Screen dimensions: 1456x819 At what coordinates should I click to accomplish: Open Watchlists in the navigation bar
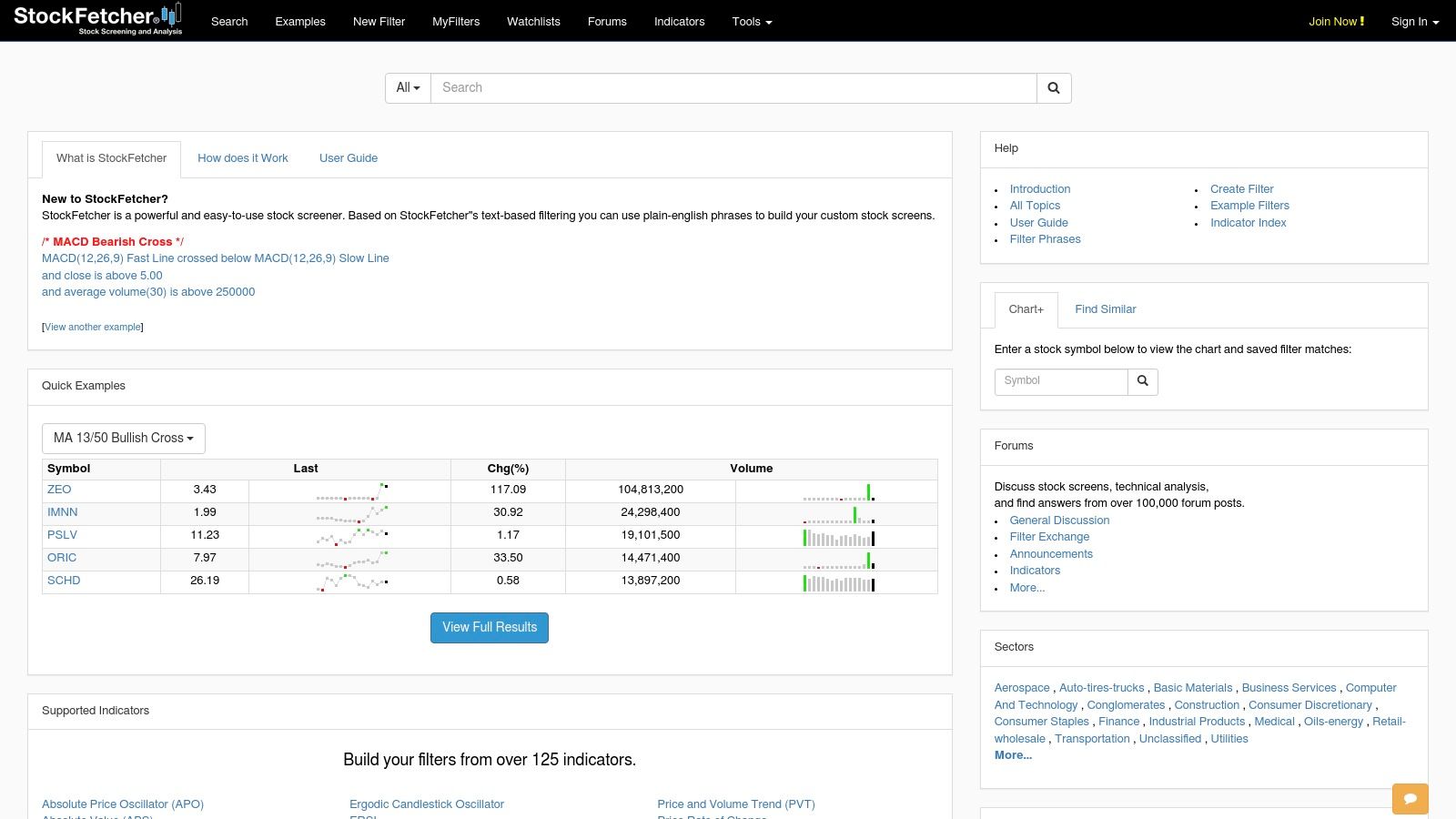tap(533, 21)
